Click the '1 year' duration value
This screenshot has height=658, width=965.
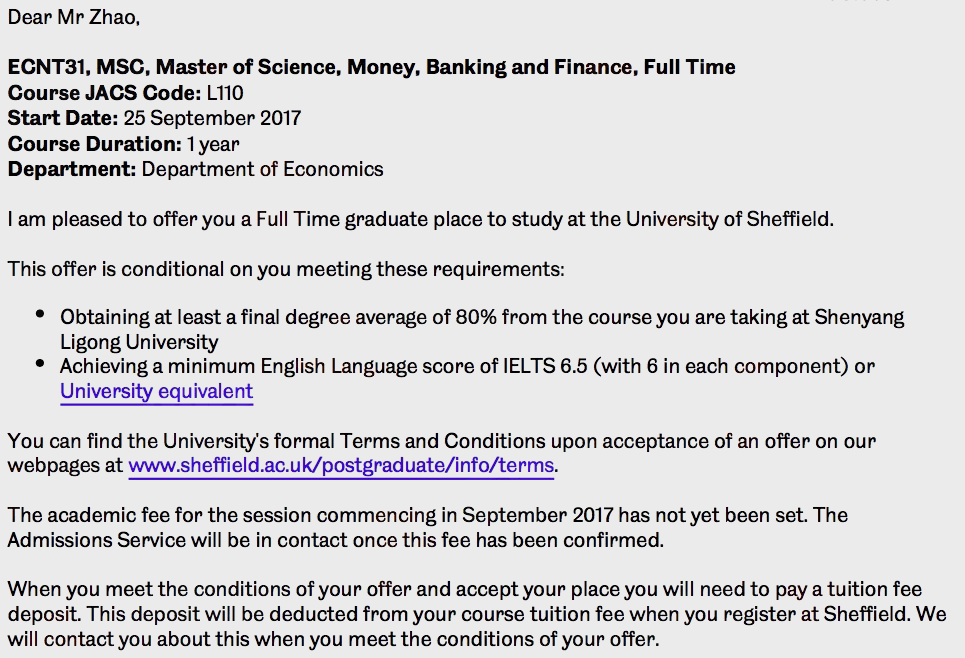click(x=213, y=145)
